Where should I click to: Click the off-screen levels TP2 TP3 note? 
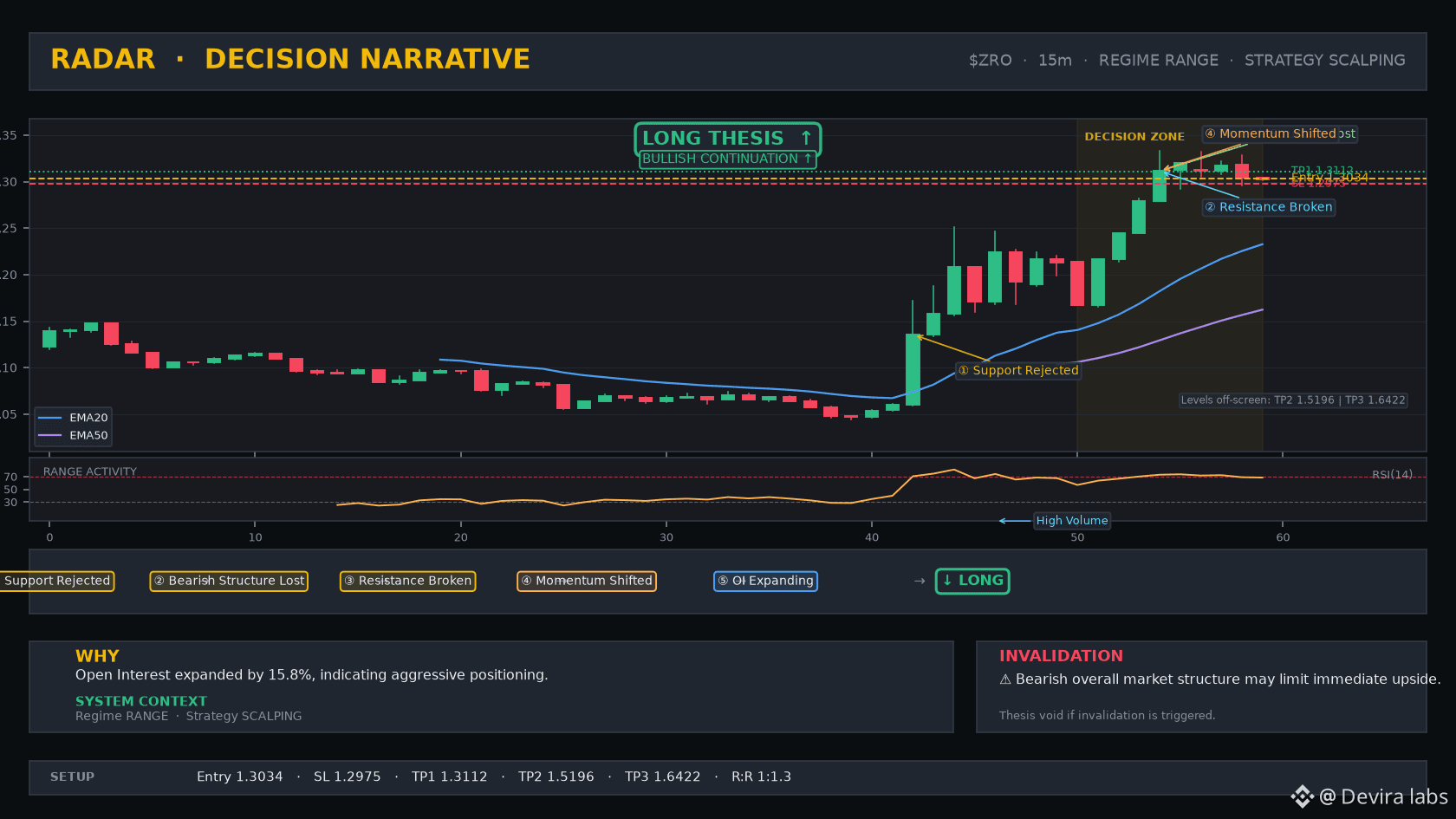point(1293,400)
